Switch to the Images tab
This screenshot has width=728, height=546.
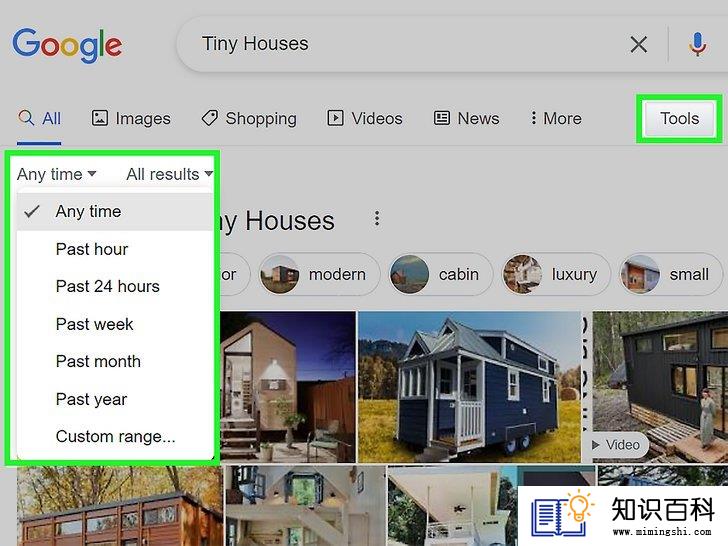[131, 118]
